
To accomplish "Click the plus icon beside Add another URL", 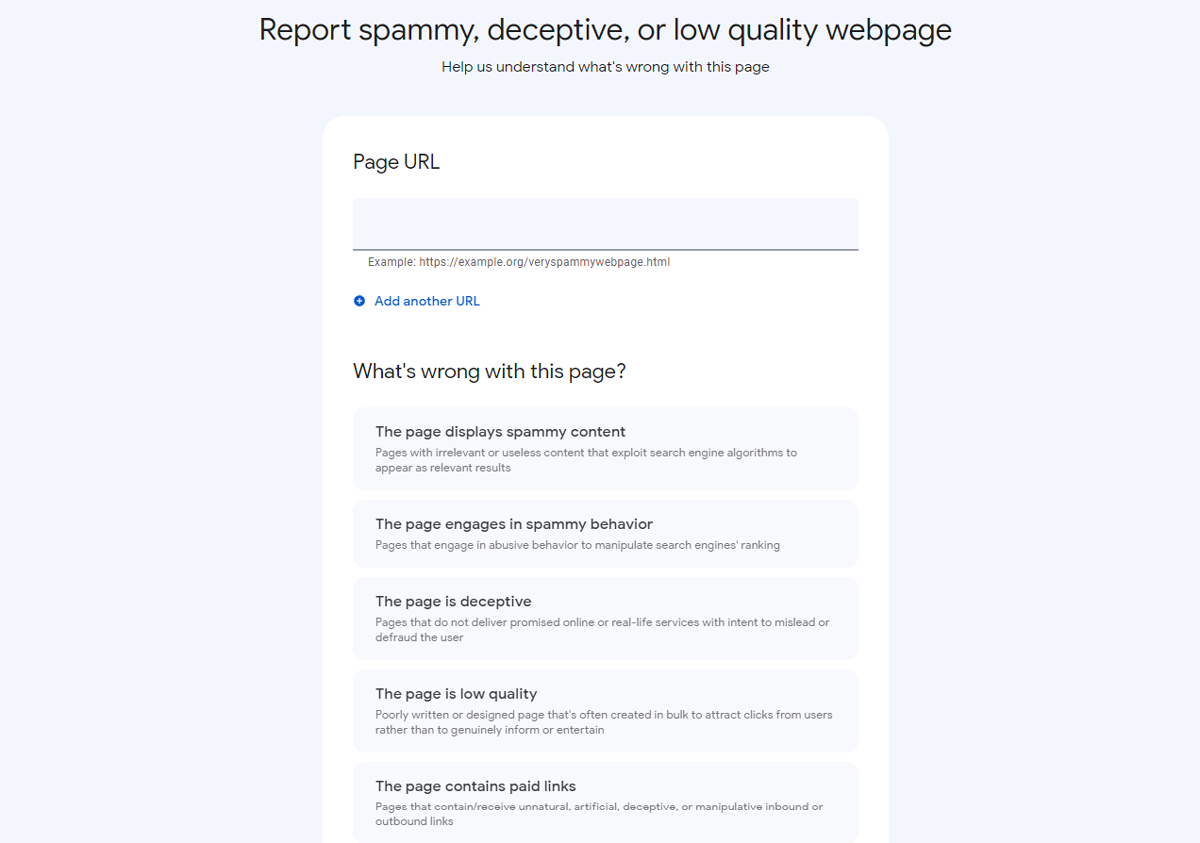I will coord(360,301).
